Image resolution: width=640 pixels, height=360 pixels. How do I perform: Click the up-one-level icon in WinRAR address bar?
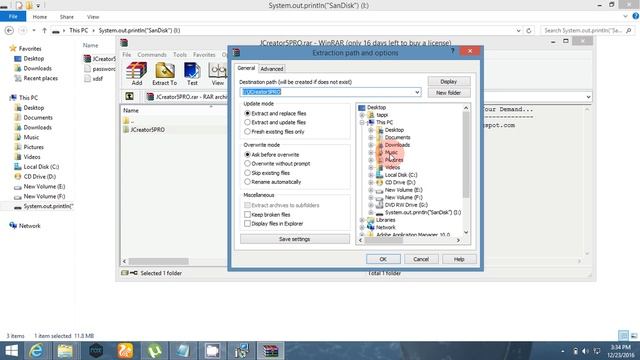[129, 96]
